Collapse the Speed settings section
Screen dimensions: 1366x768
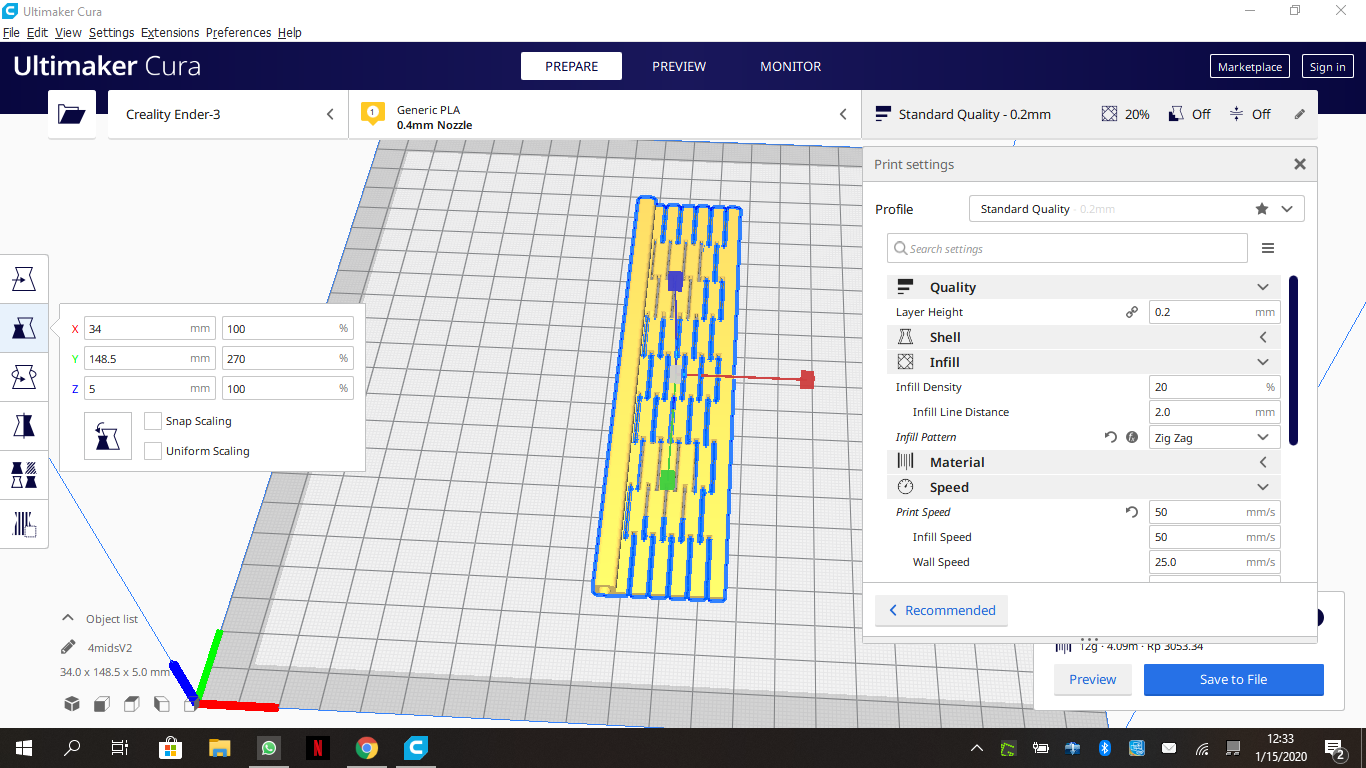point(1083,487)
